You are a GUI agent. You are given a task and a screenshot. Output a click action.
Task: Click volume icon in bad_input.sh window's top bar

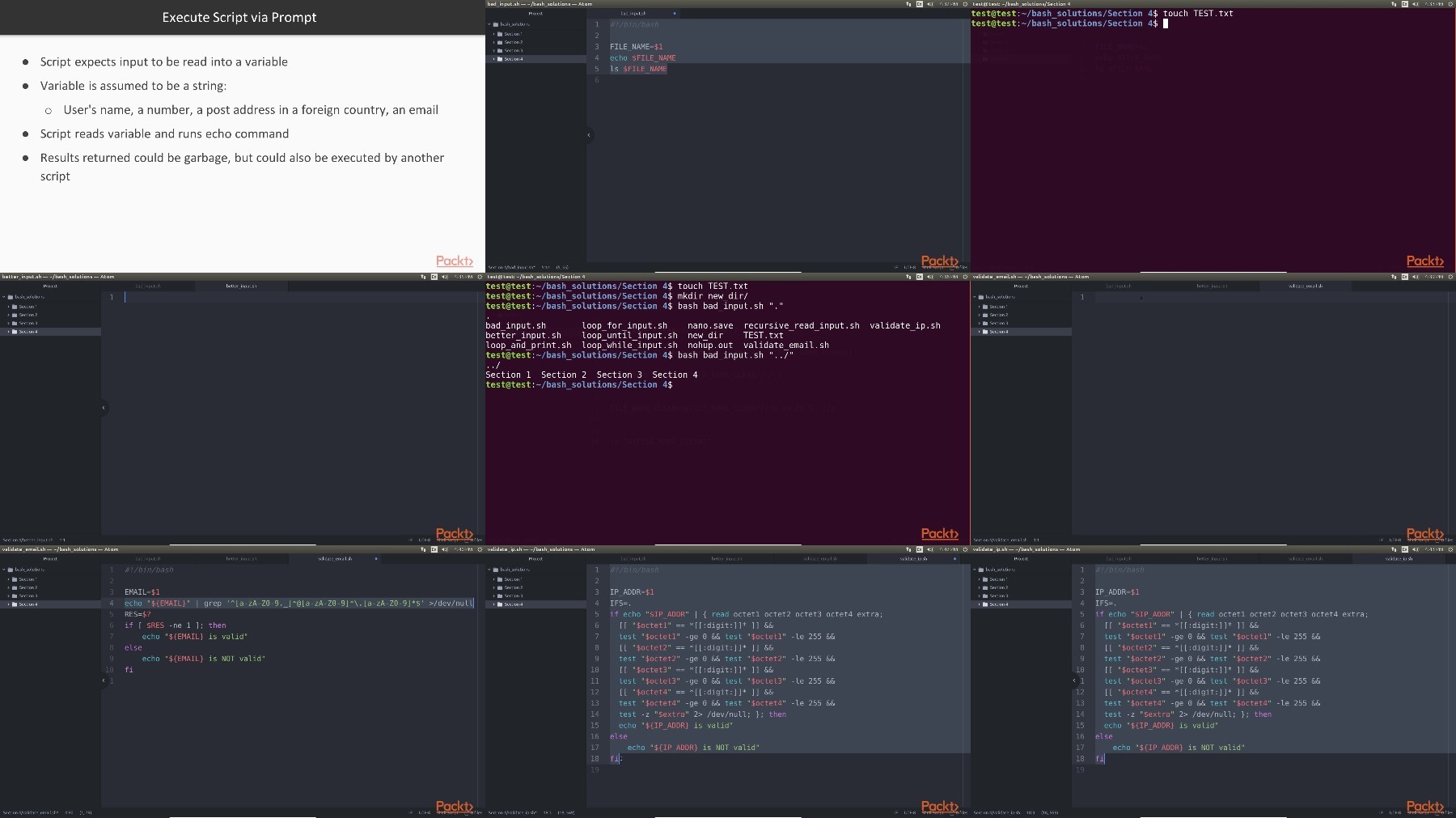[x=930, y=4]
